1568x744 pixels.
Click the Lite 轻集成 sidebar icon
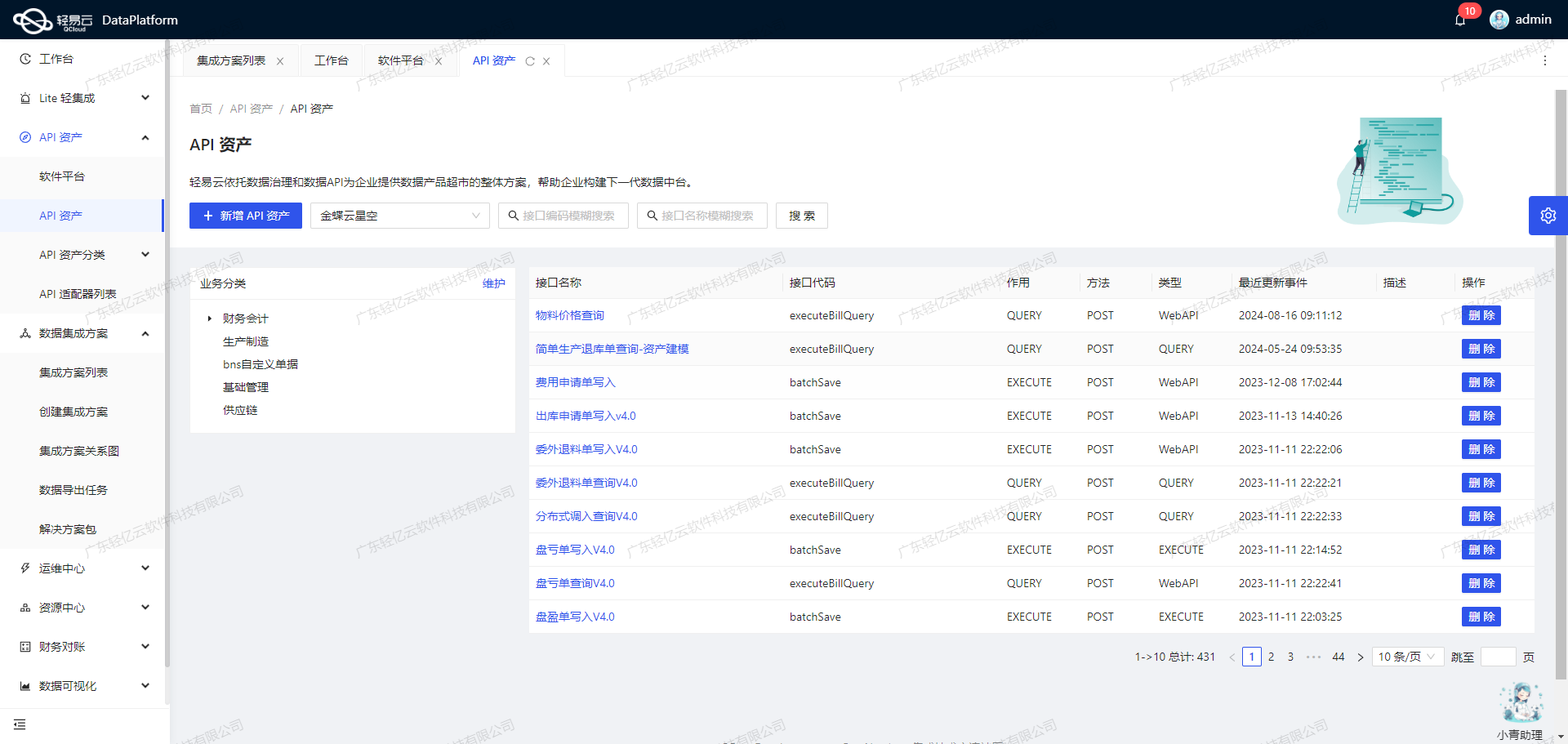tap(25, 98)
